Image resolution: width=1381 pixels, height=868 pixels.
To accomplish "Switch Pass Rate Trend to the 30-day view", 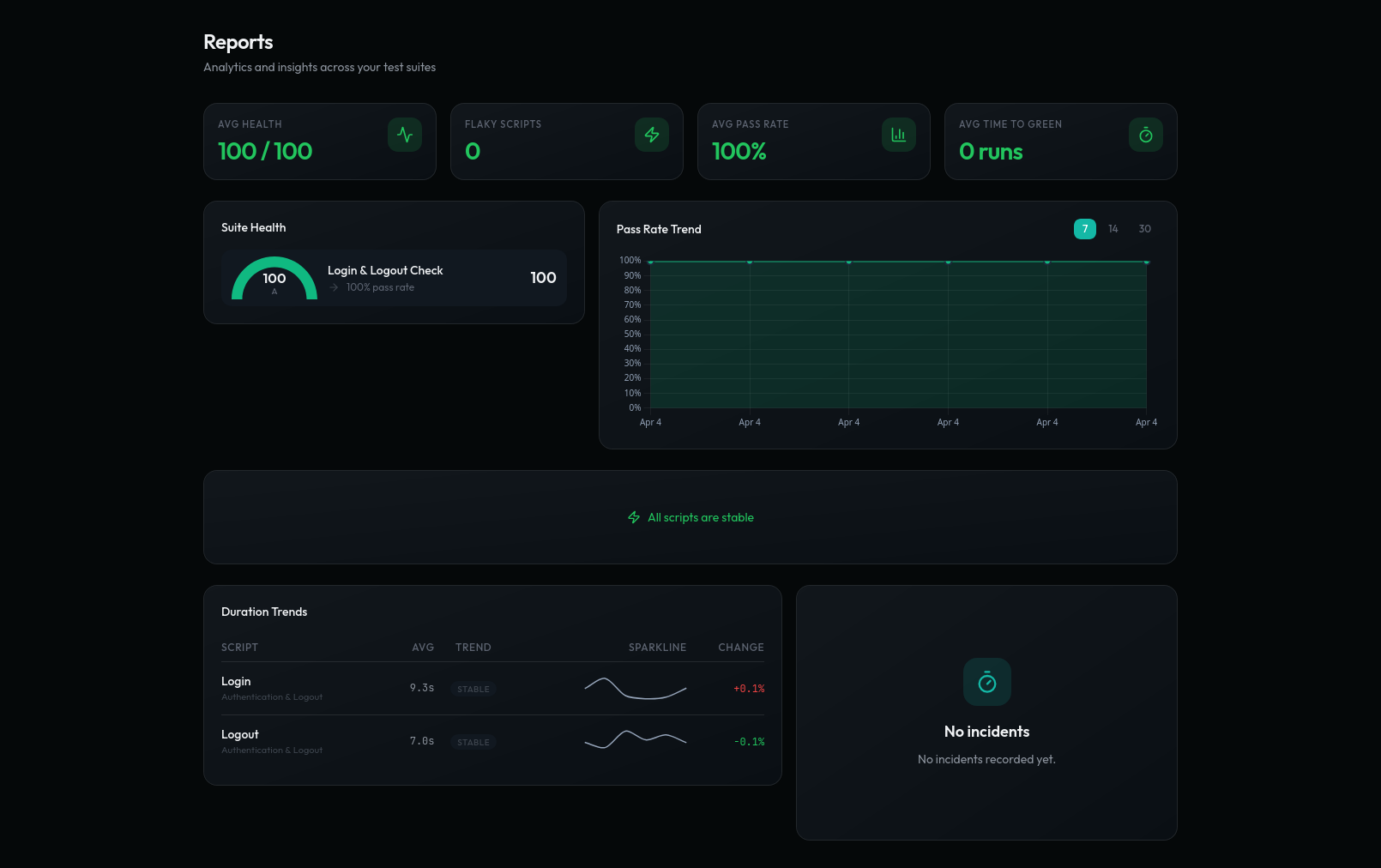I will 1145,229.
